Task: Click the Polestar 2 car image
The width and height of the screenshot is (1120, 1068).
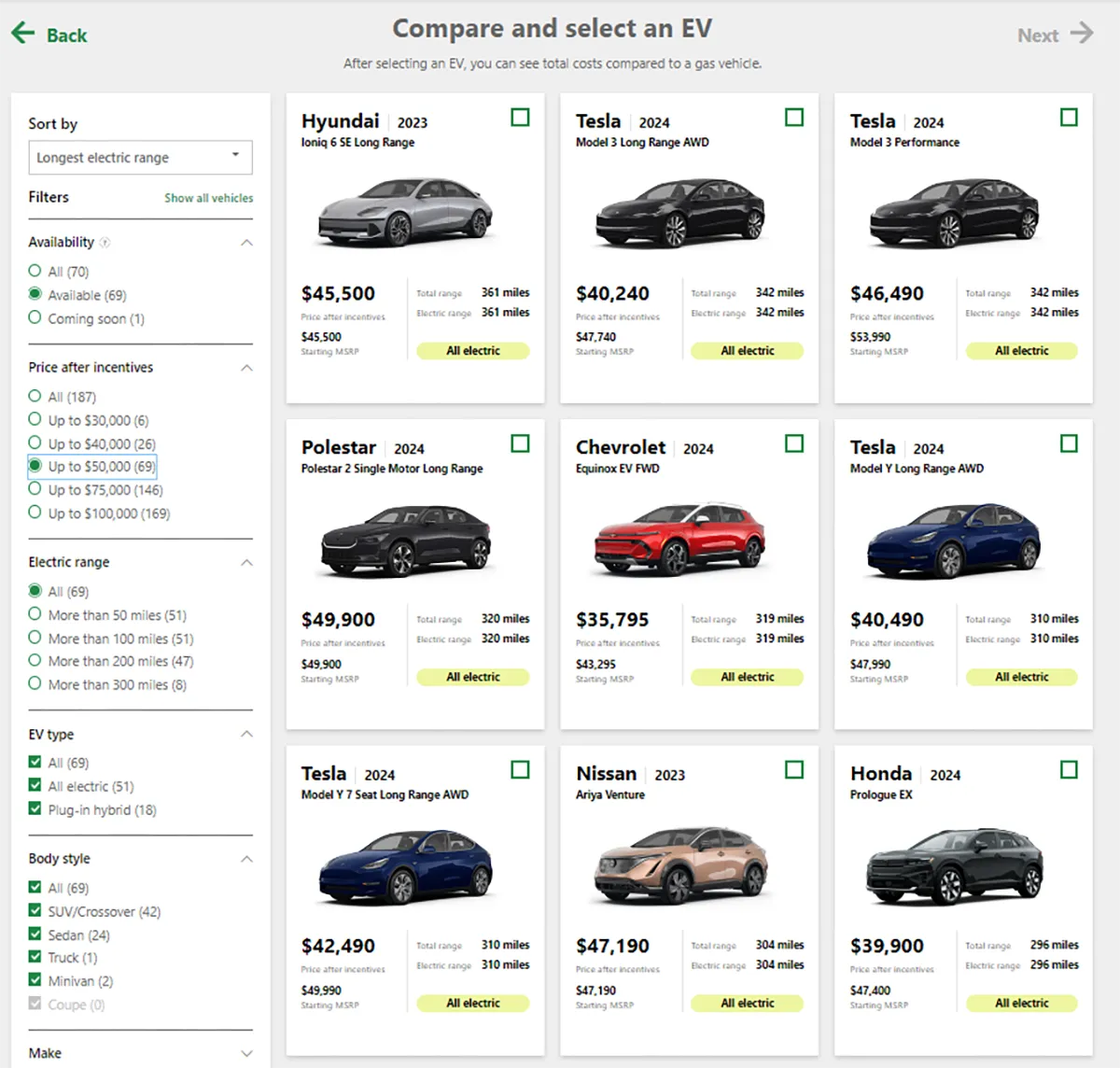Action: click(405, 540)
